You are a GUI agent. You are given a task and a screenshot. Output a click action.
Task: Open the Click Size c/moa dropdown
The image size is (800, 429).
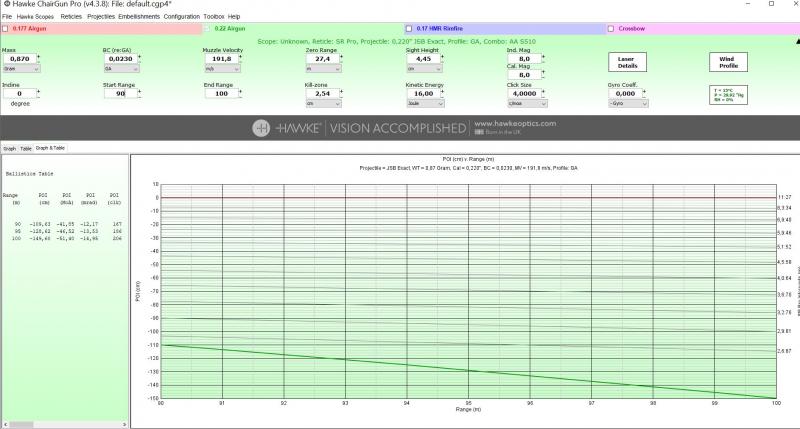tap(527, 103)
